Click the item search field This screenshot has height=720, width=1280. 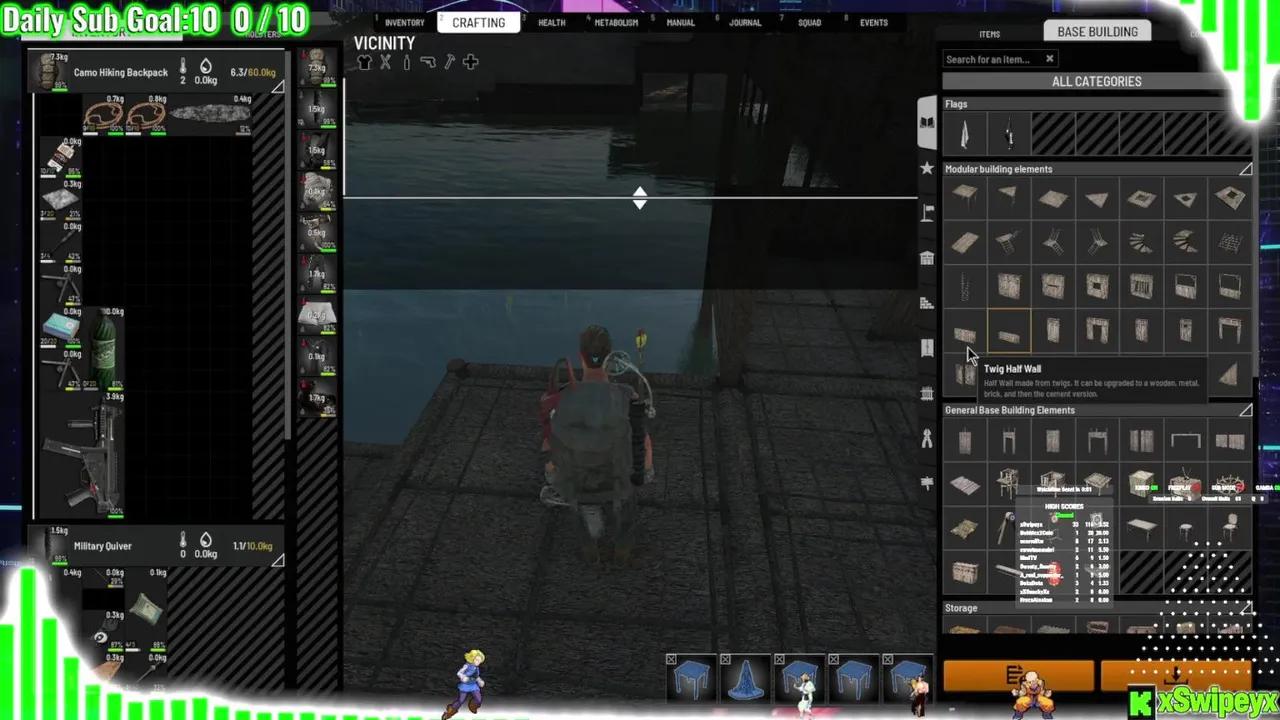tap(993, 59)
